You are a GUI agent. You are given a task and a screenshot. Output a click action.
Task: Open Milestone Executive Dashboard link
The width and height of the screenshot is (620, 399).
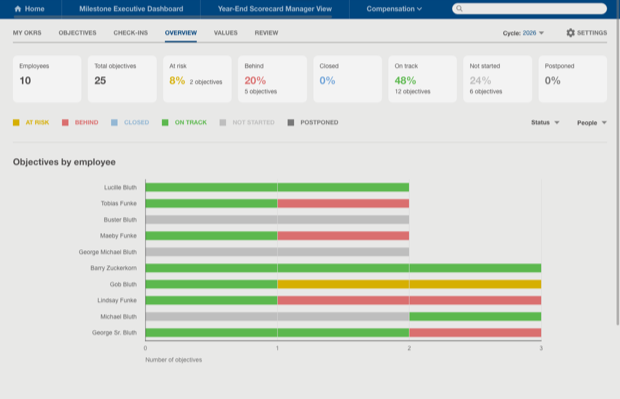click(x=131, y=9)
